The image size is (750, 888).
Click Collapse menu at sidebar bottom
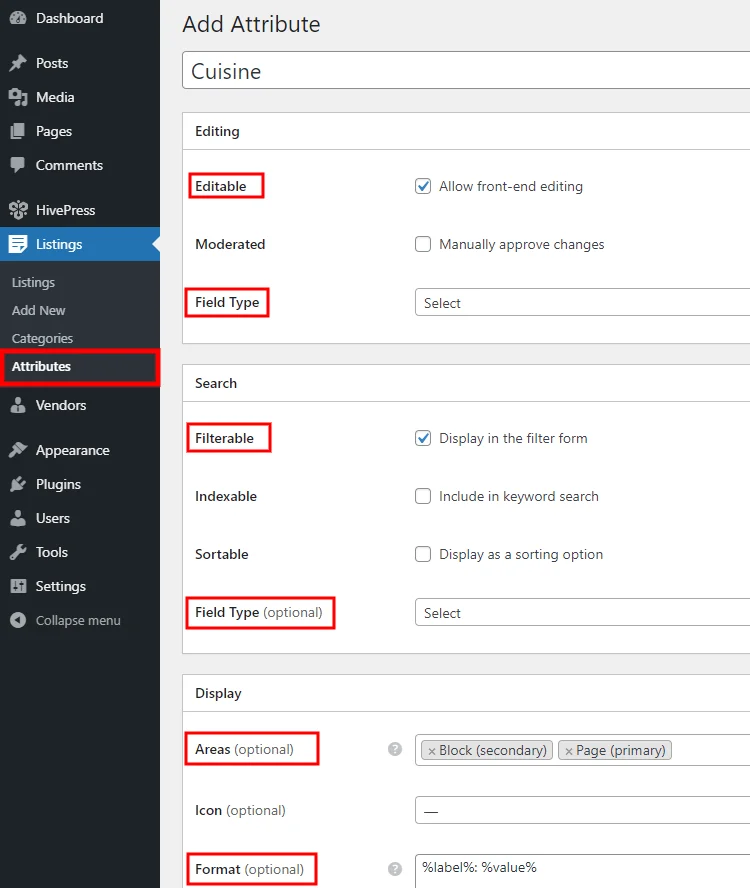(65, 620)
